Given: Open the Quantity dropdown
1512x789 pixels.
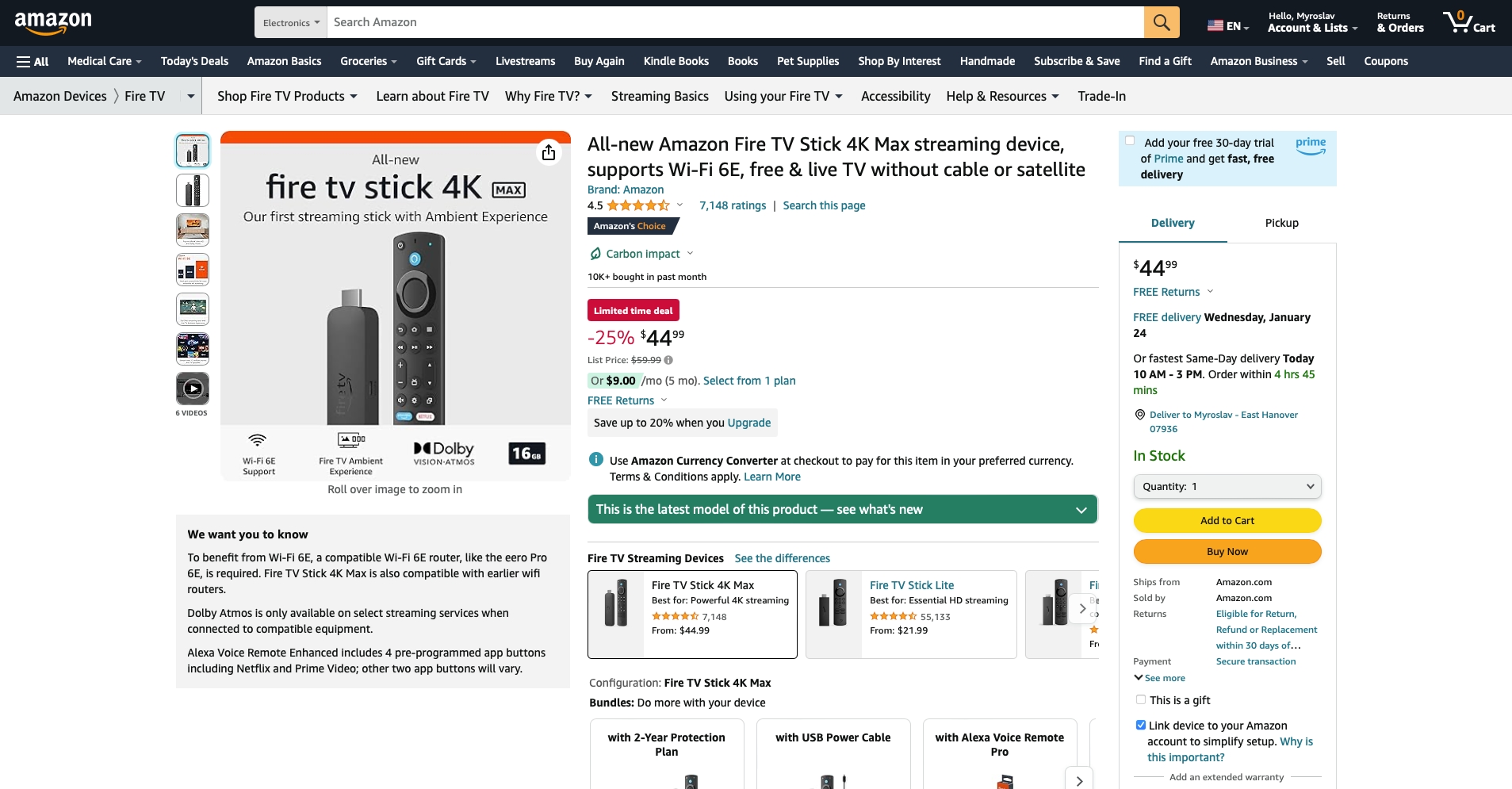Looking at the screenshot, I should click(1227, 486).
